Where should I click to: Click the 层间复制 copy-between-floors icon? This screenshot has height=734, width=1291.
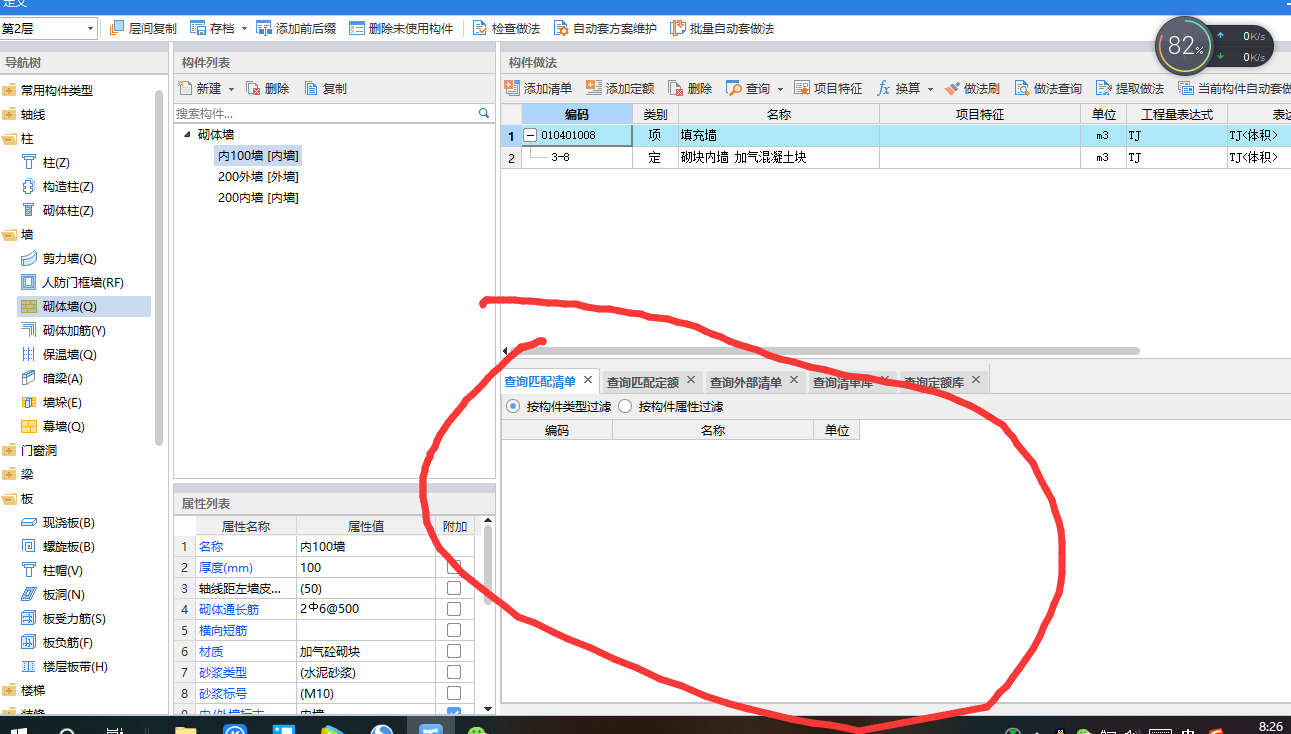pos(116,29)
